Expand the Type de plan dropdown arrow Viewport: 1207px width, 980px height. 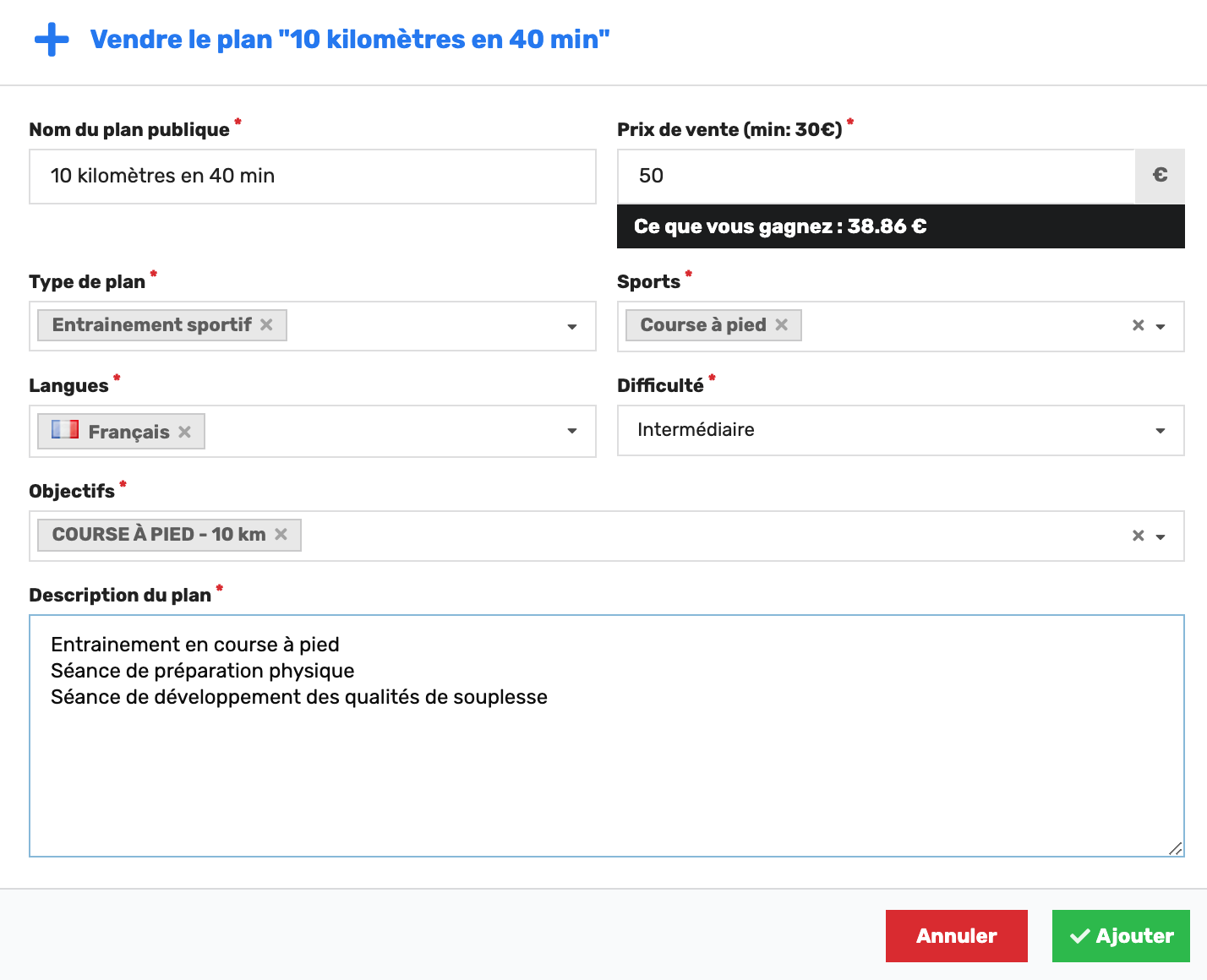572,327
